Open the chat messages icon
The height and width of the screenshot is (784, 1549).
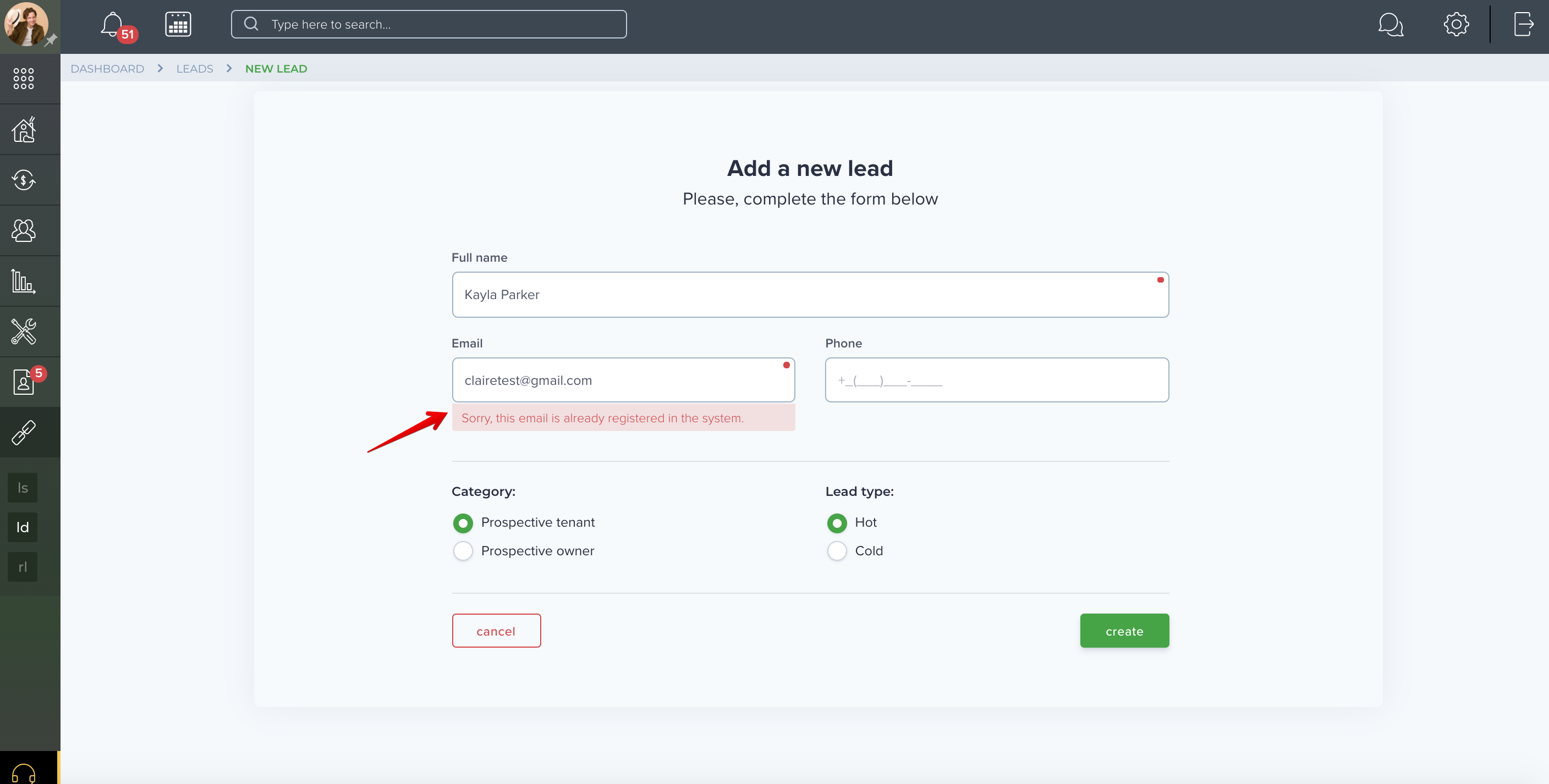[1390, 25]
